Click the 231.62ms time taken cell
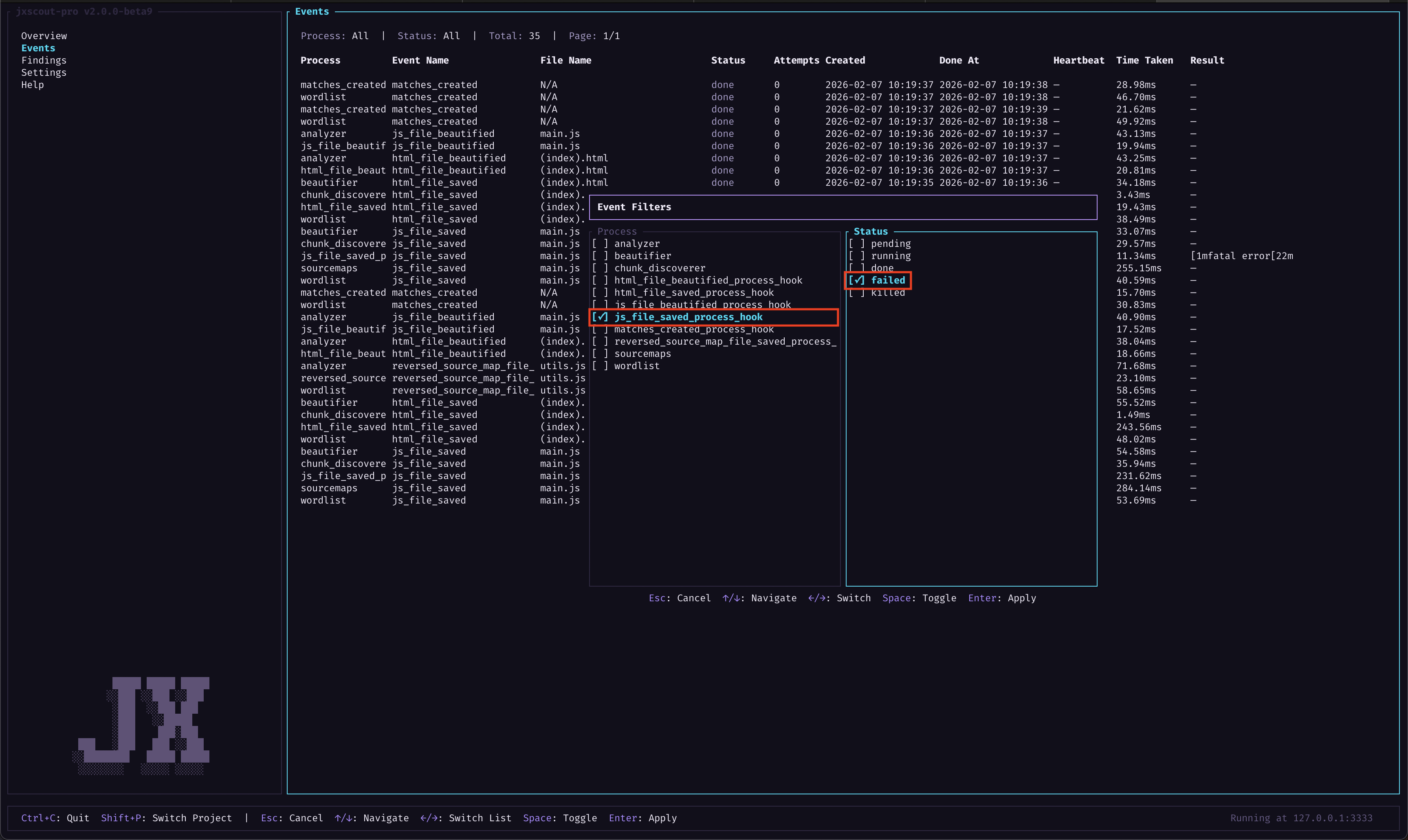Screen dimensions: 1408x840 (x=1139, y=476)
